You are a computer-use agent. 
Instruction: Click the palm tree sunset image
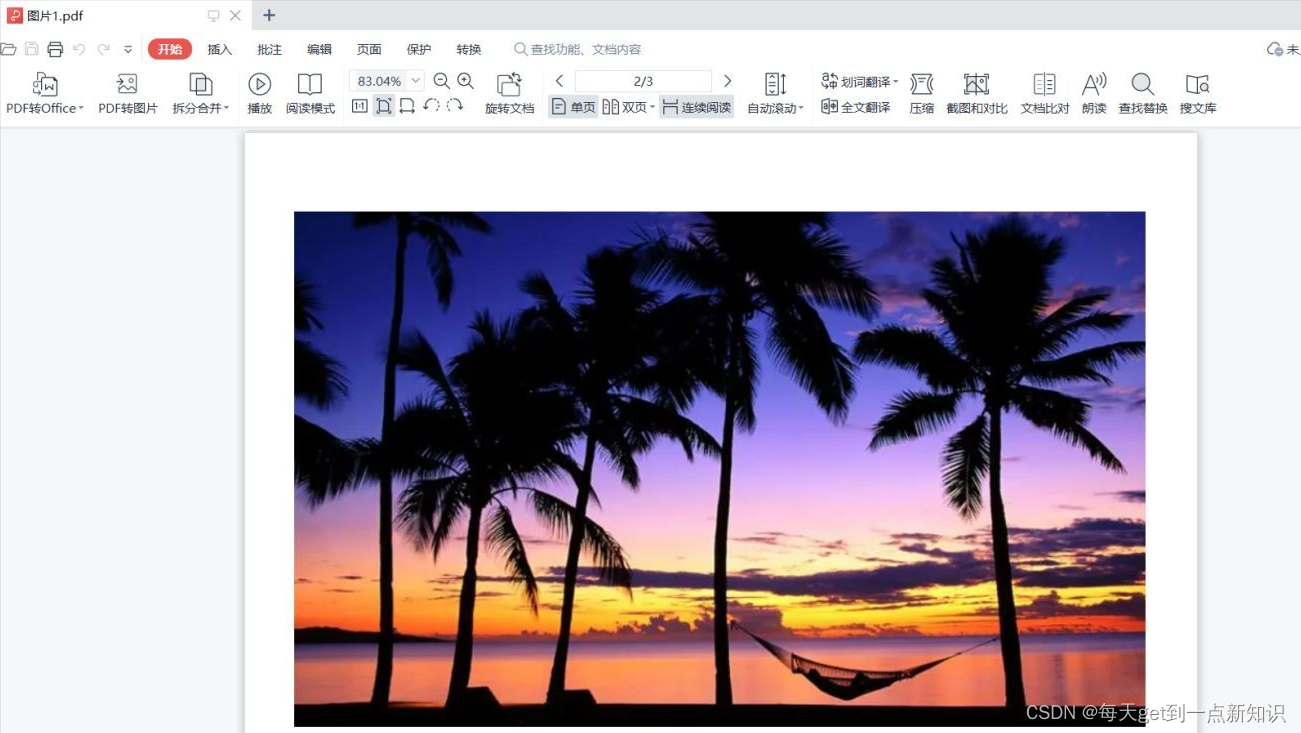point(719,468)
